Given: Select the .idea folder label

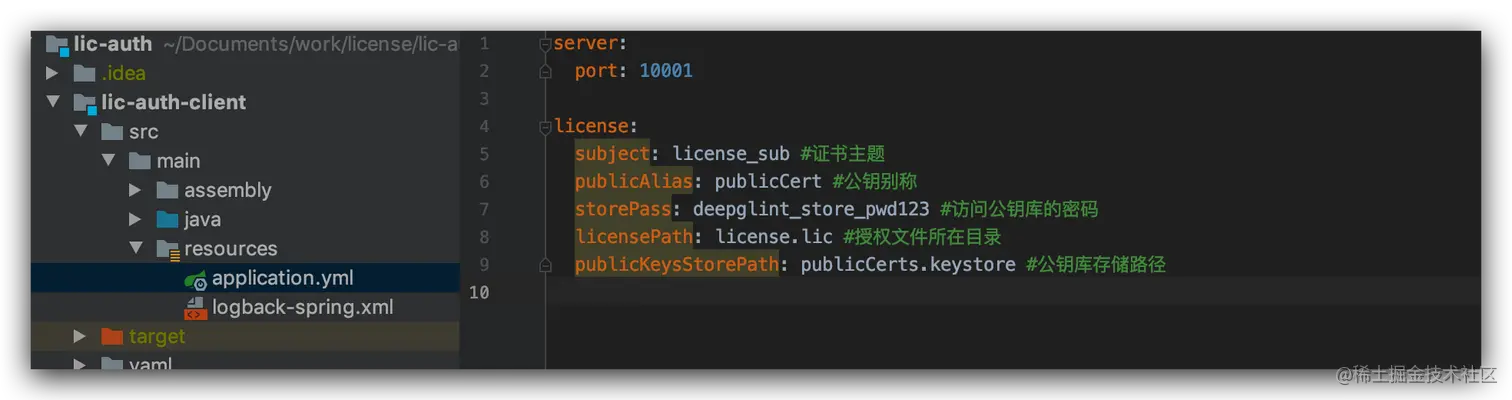Looking at the screenshot, I should 123,73.
